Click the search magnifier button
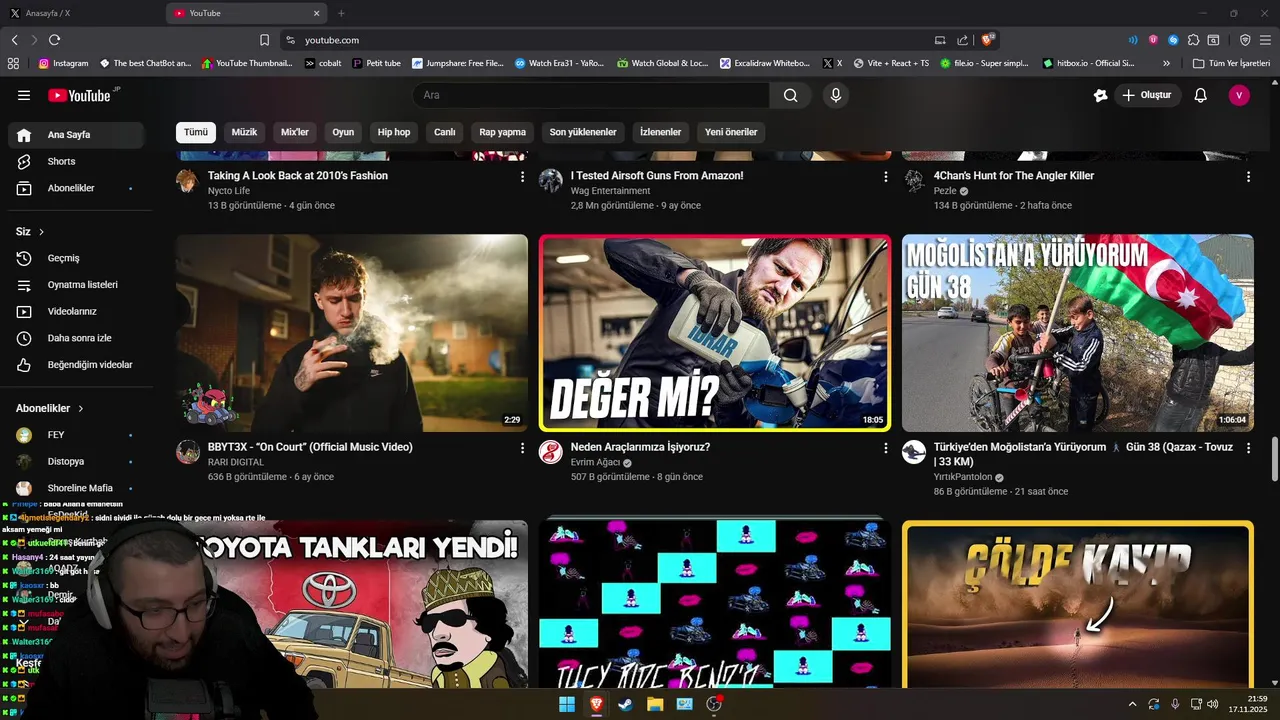The height and width of the screenshot is (720, 1280). click(x=791, y=95)
